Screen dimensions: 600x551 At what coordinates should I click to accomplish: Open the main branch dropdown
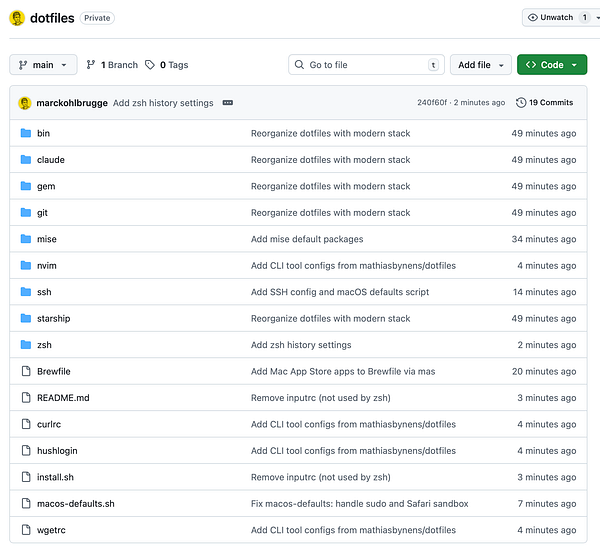(x=43, y=65)
